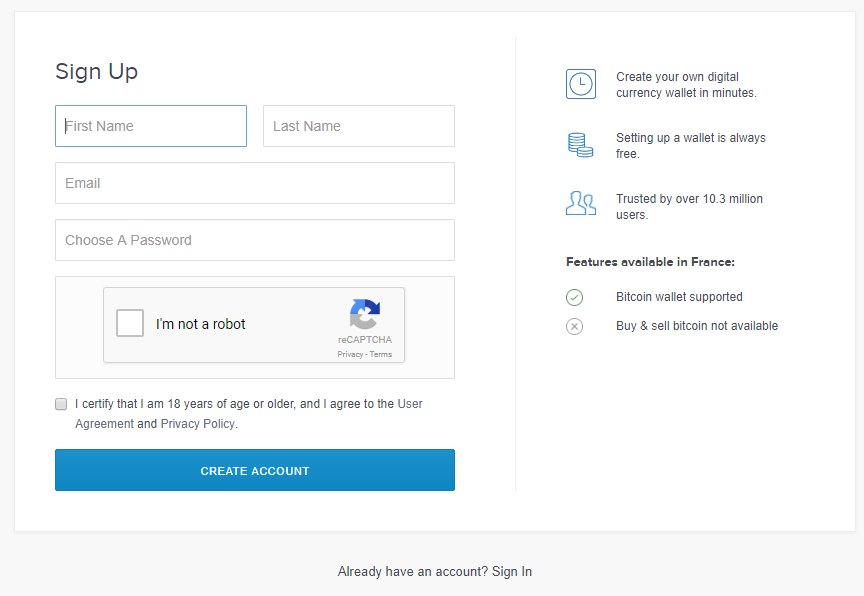Click 'Trusted by over 10.3 million users' text
This screenshot has height=596, width=864.
point(689,207)
